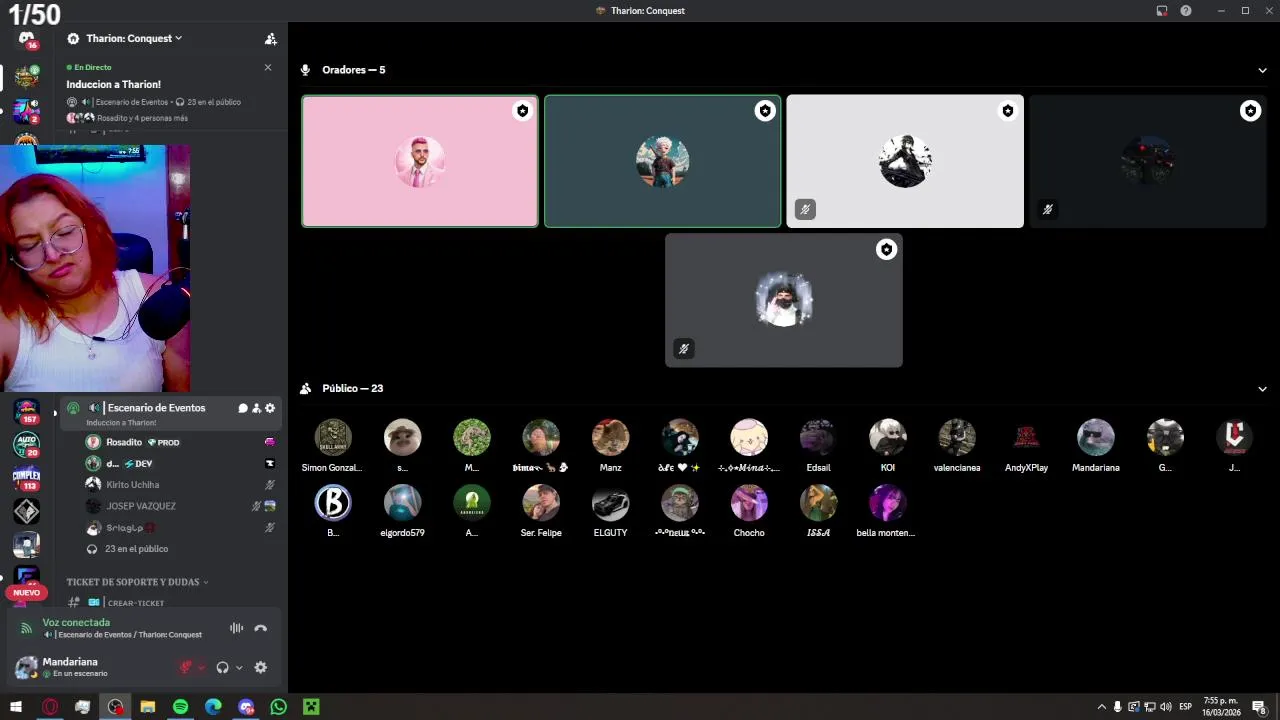The width and height of the screenshot is (1280, 720).
Task: Open the COMPLEX server icon with 113 badge
Action: (27, 478)
